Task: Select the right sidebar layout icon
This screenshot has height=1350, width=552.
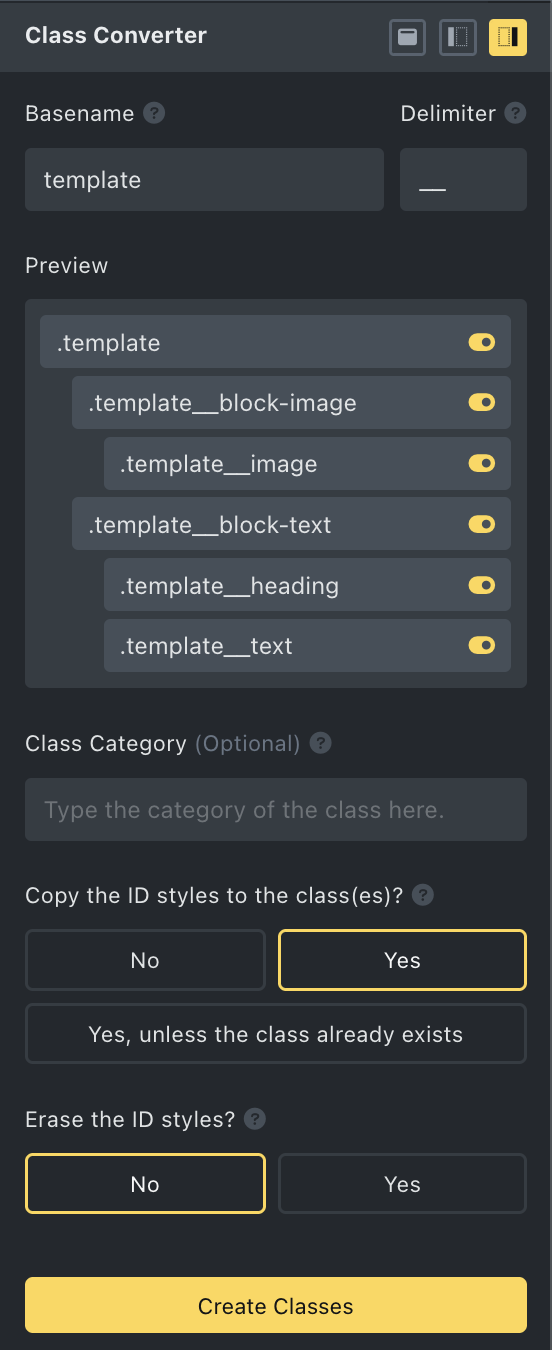Action: click(508, 37)
